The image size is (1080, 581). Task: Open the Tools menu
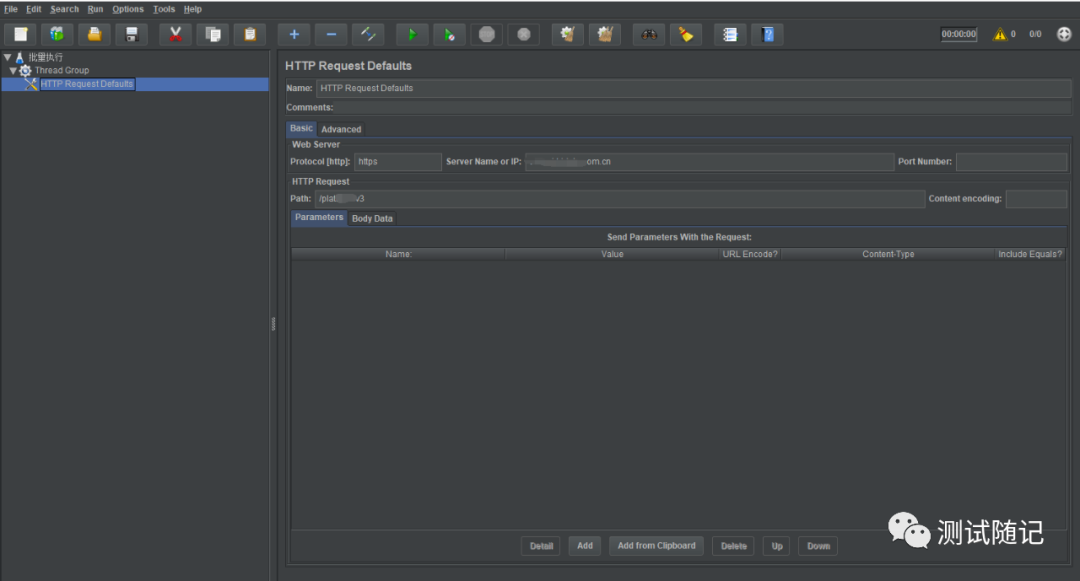click(164, 9)
